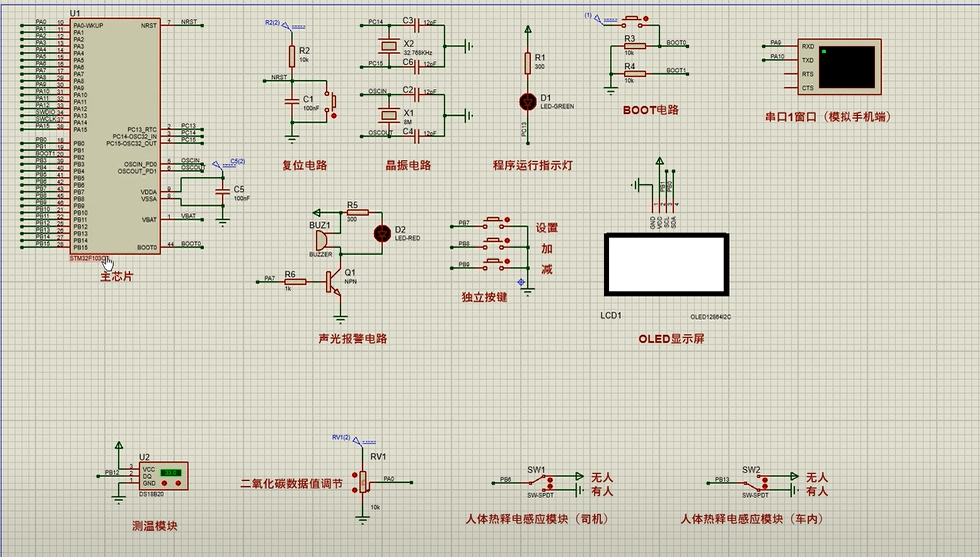Click the 二氧化碳数据值调节 label

click(291, 483)
